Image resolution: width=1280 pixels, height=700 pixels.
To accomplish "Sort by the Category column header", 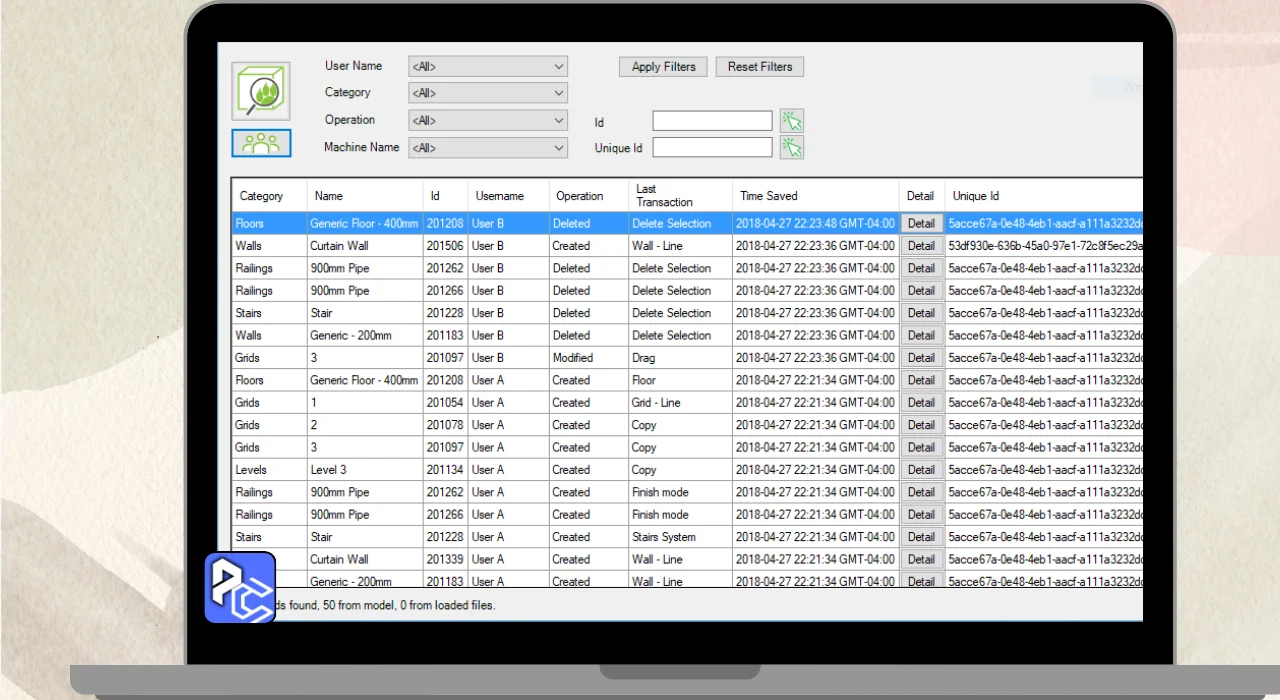I will [262, 196].
